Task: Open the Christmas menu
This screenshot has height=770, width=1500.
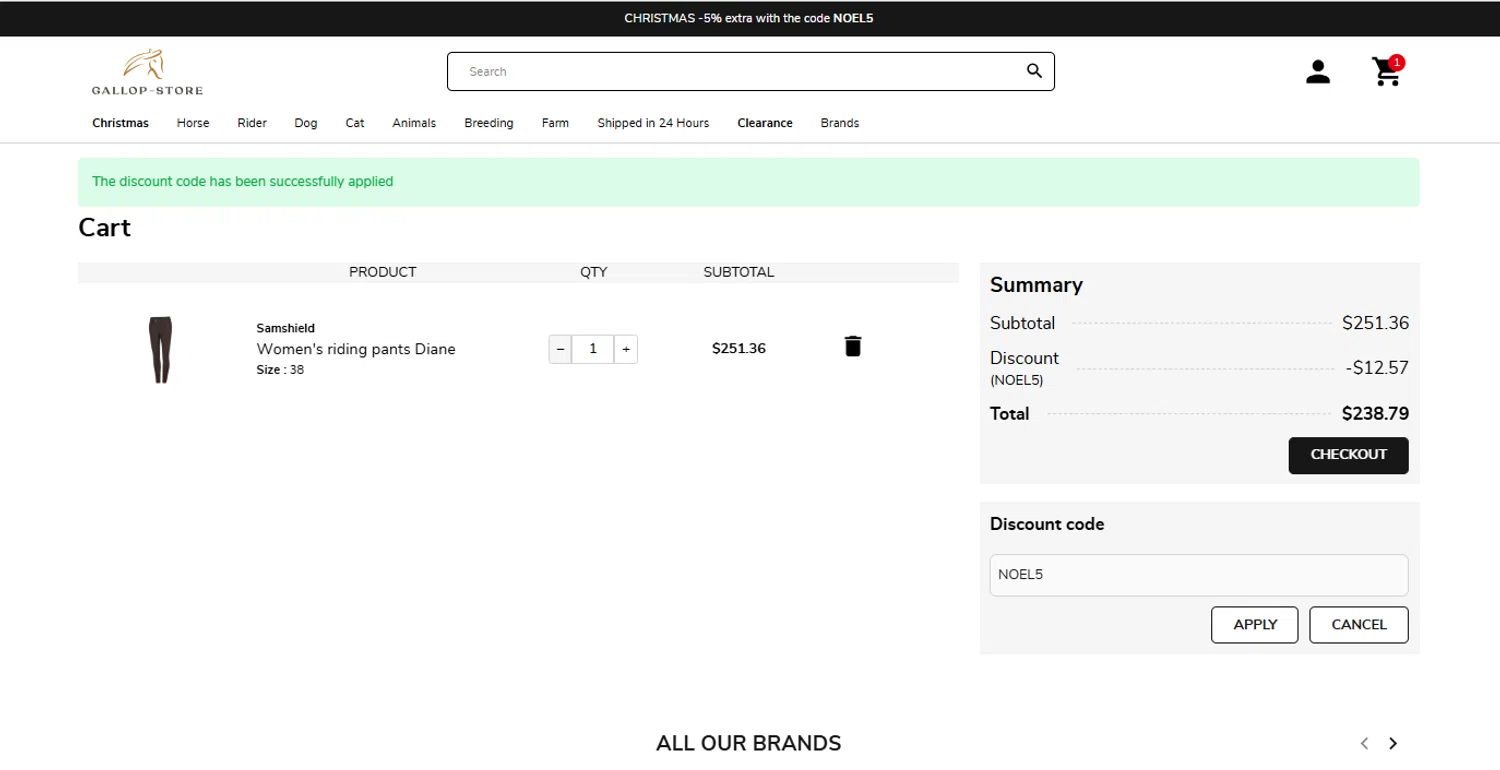Action: 120,123
